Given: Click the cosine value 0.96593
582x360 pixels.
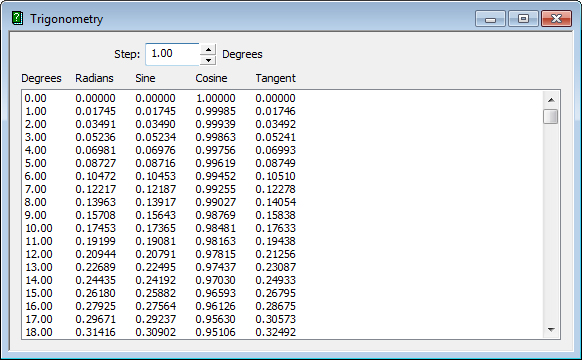Looking at the screenshot, I should pyautogui.click(x=215, y=293).
